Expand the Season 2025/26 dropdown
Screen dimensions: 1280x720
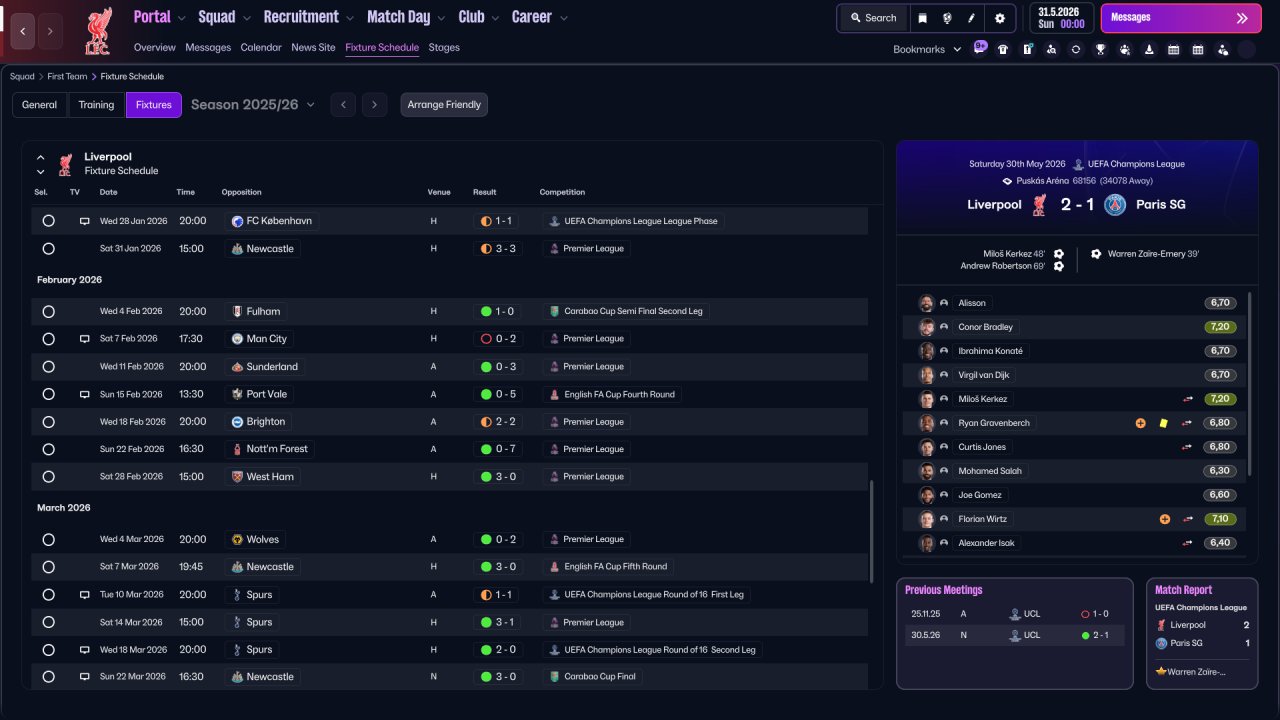253,104
